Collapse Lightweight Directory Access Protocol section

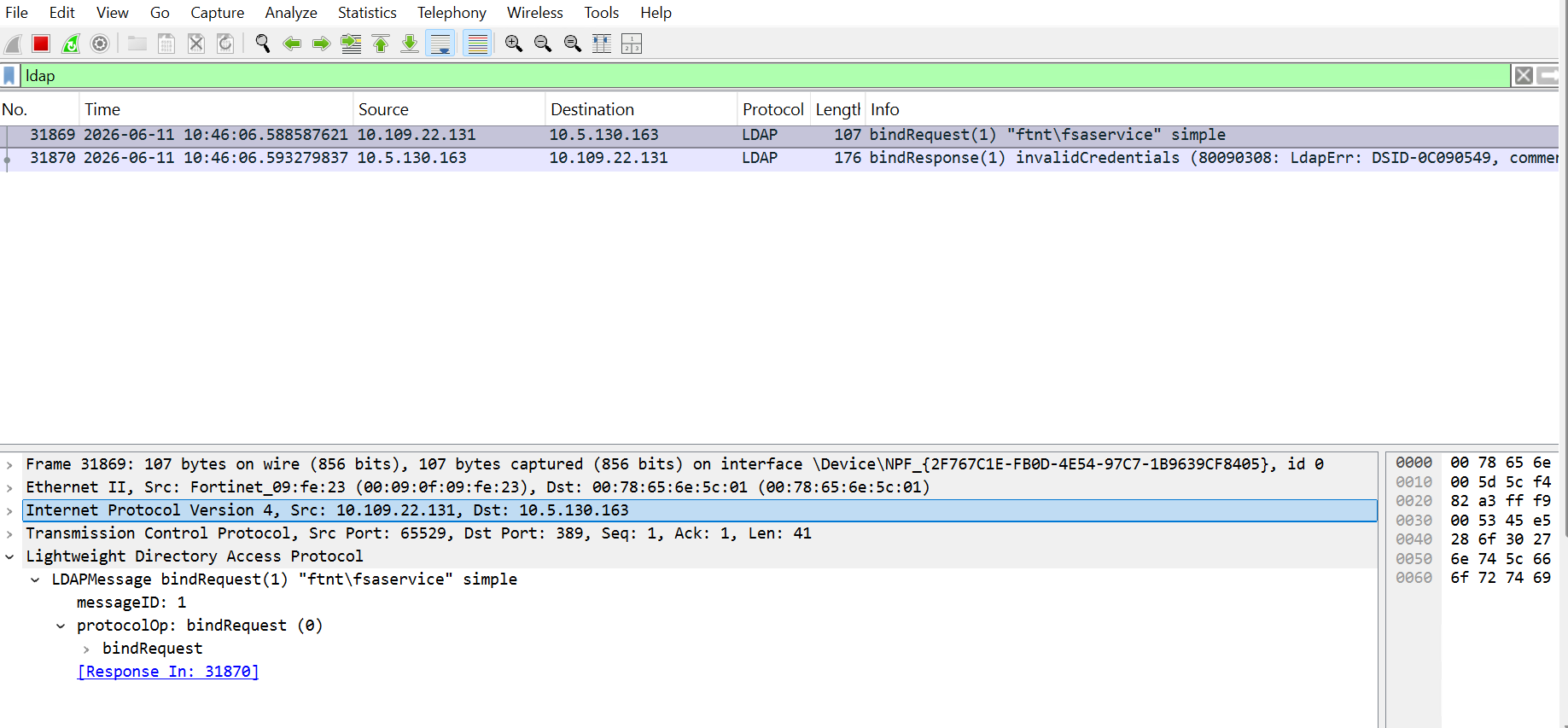click(x=9, y=557)
